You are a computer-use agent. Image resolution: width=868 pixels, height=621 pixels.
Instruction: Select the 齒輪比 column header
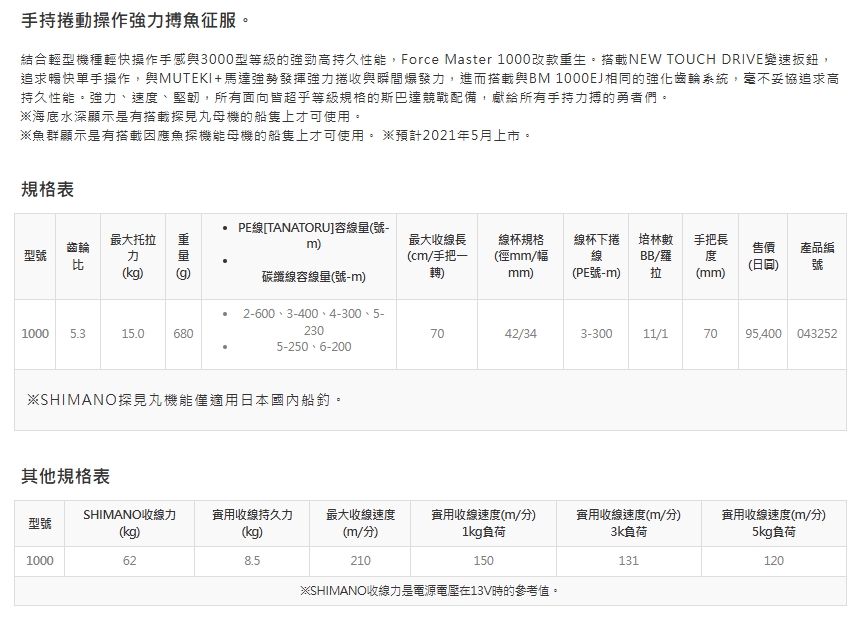pos(78,256)
